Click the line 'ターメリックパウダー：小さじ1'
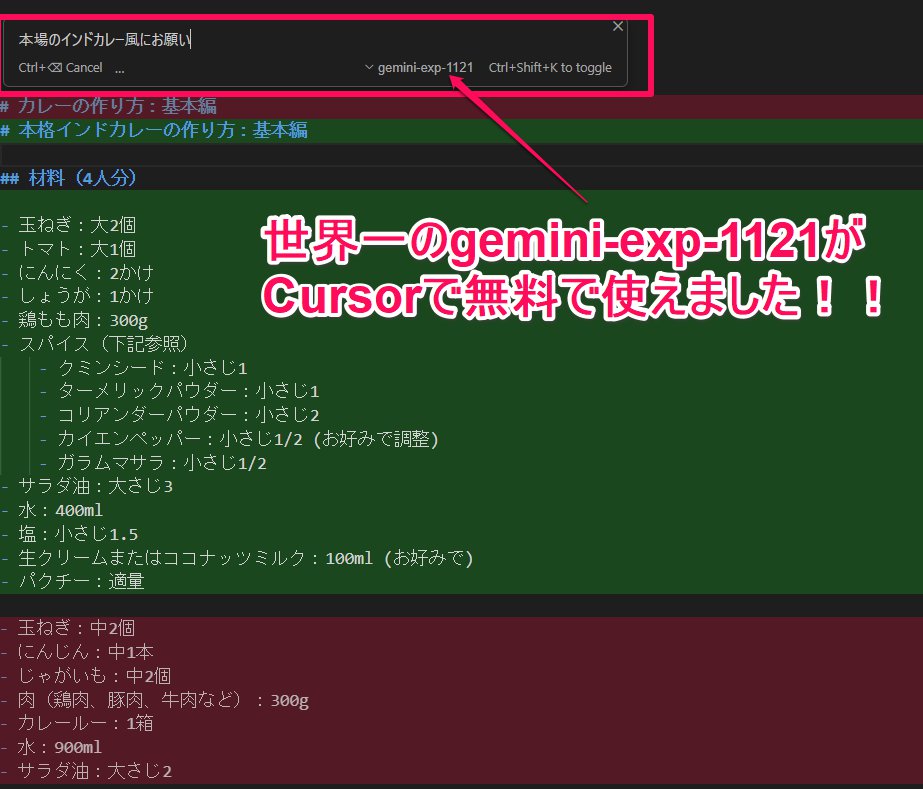 click(x=188, y=391)
